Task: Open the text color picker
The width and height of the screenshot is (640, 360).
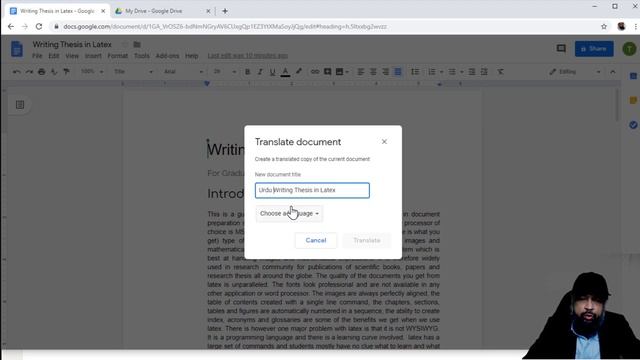Action: point(285,72)
